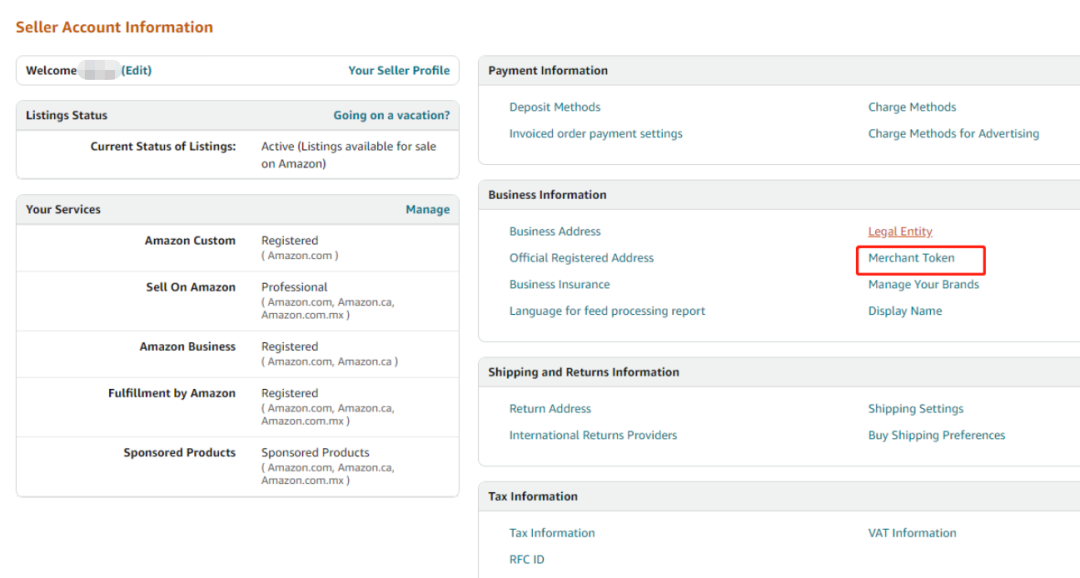Image resolution: width=1080 pixels, height=578 pixels.
Task: Open Business Address link
Action: [x=554, y=231]
